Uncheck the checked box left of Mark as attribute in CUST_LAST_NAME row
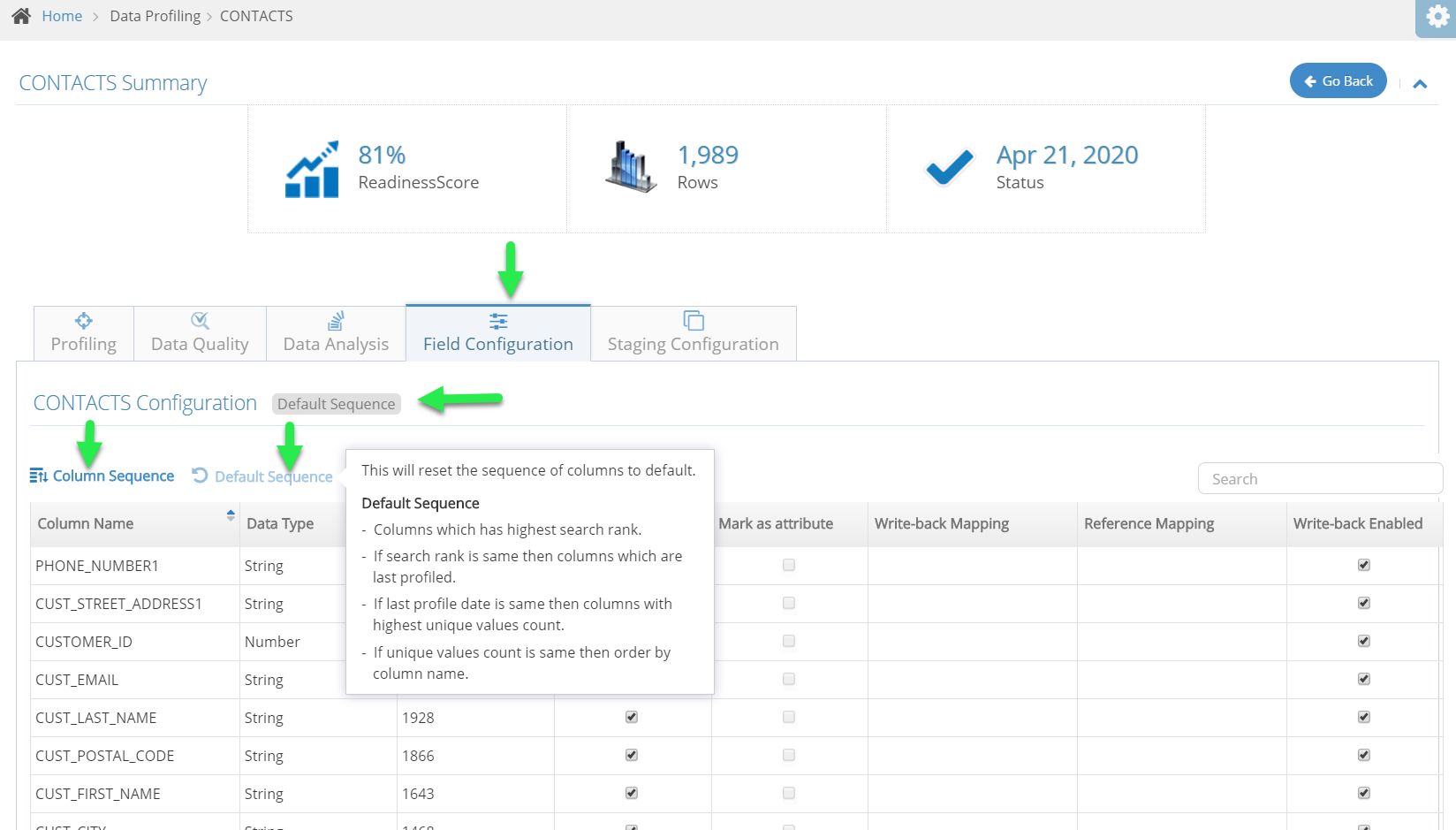 [x=632, y=717]
